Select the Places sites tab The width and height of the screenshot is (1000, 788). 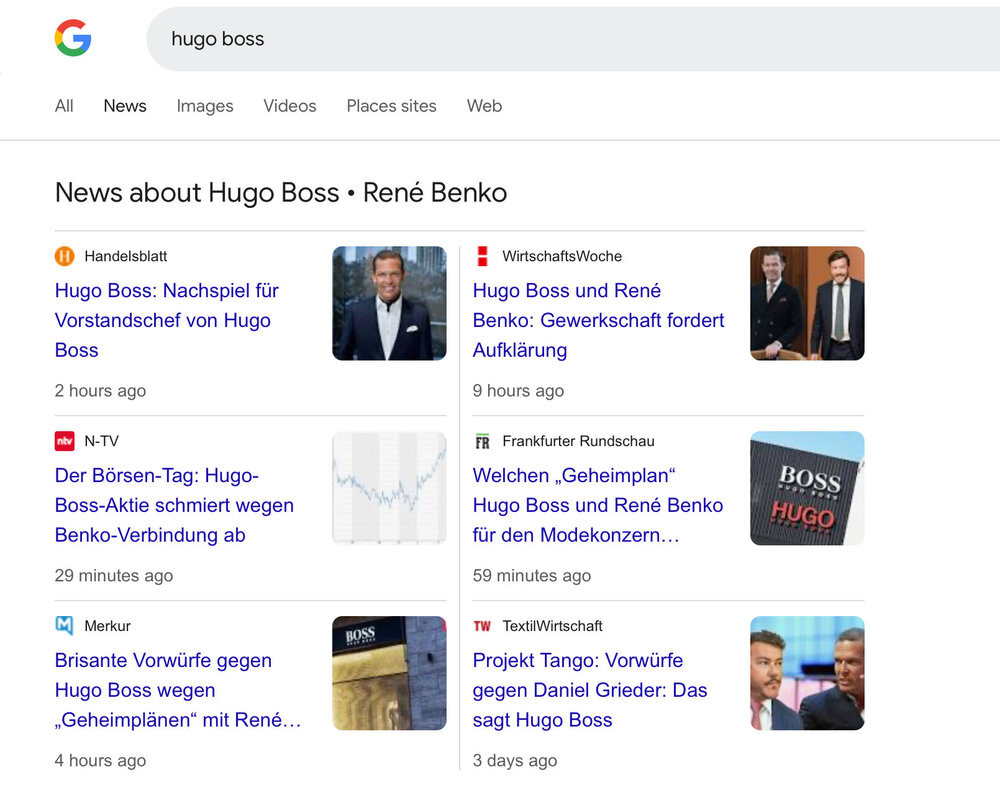[391, 106]
